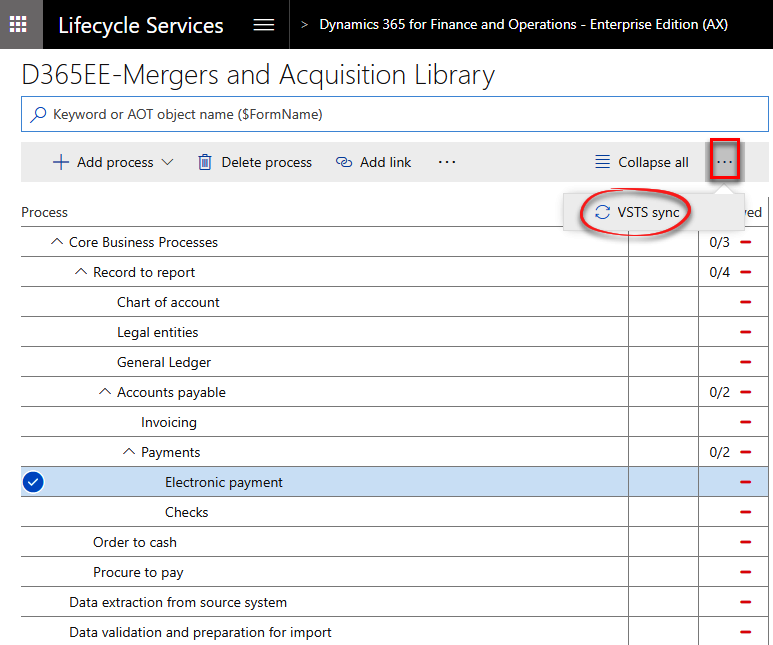Click red status dash for Record to report
Viewport: 773px width, 645px height.
745,272
